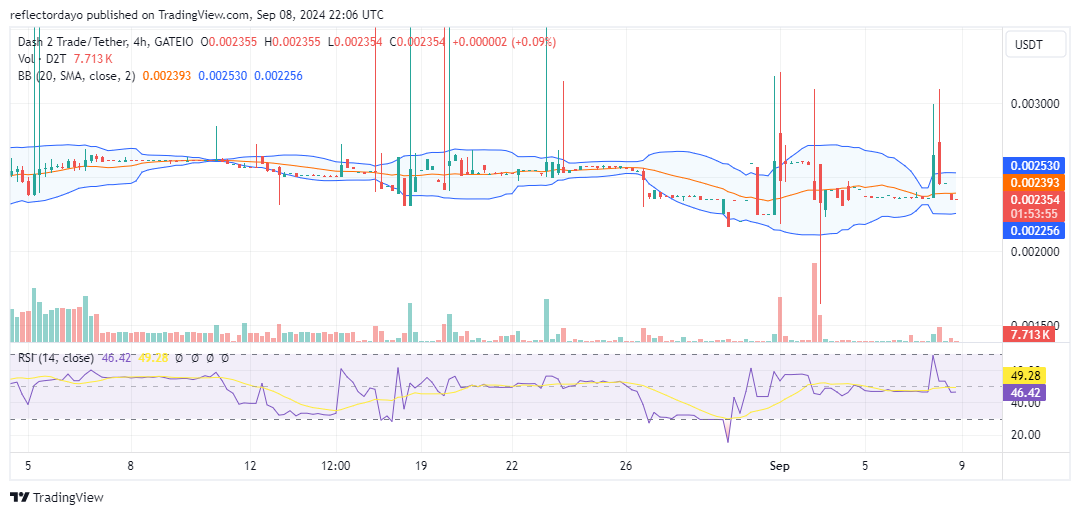
Task: Click the '9' date label on time axis
Action: [x=962, y=466]
